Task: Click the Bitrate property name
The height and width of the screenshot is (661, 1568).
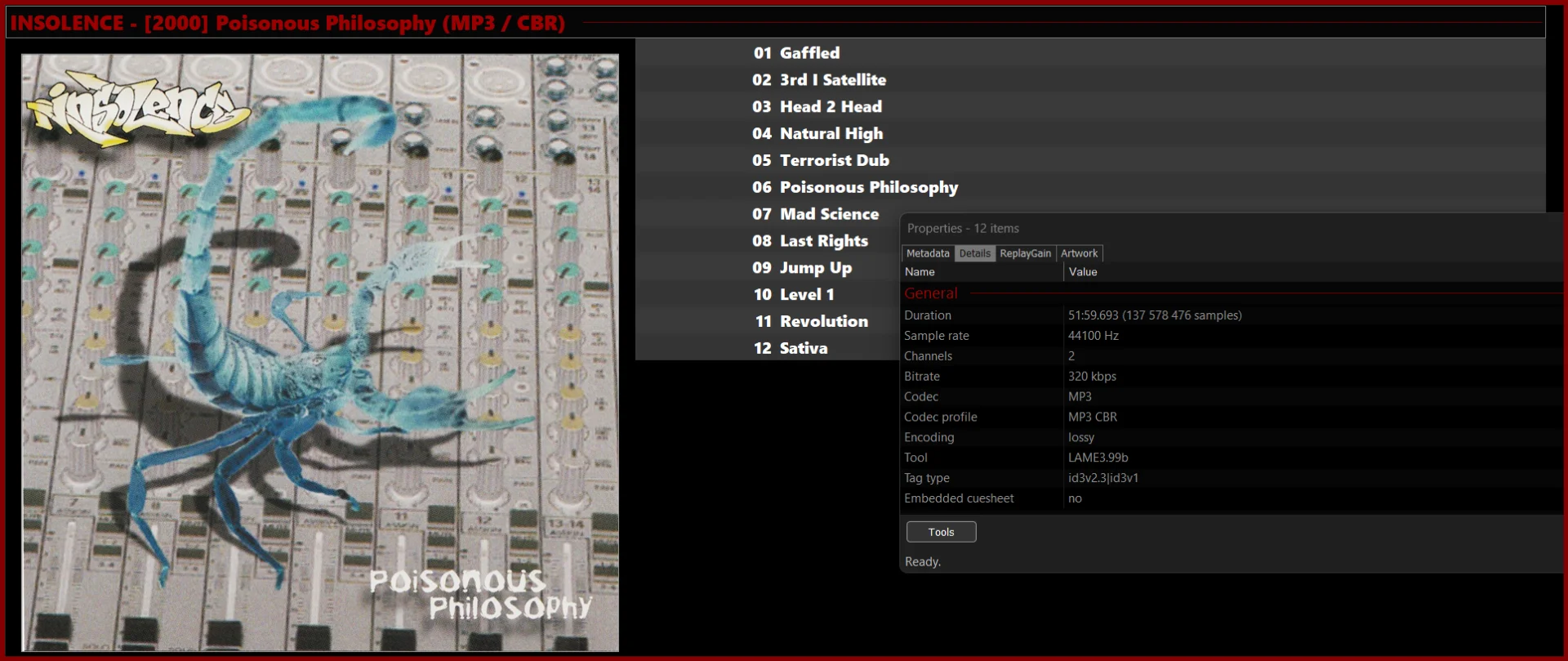Action: coord(922,377)
